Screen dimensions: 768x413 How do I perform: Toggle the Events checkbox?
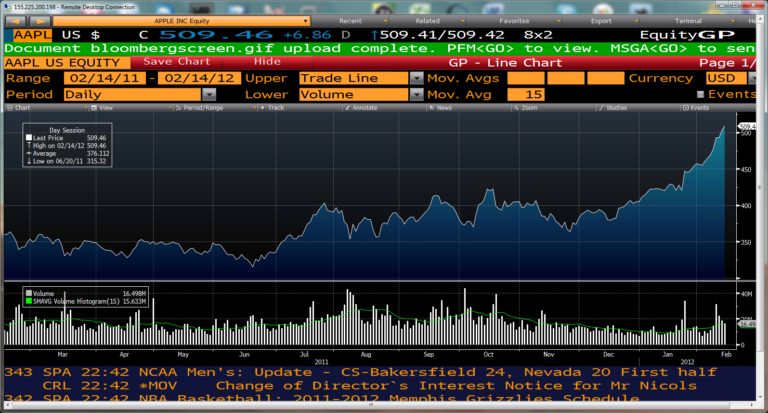click(x=700, y=94)
